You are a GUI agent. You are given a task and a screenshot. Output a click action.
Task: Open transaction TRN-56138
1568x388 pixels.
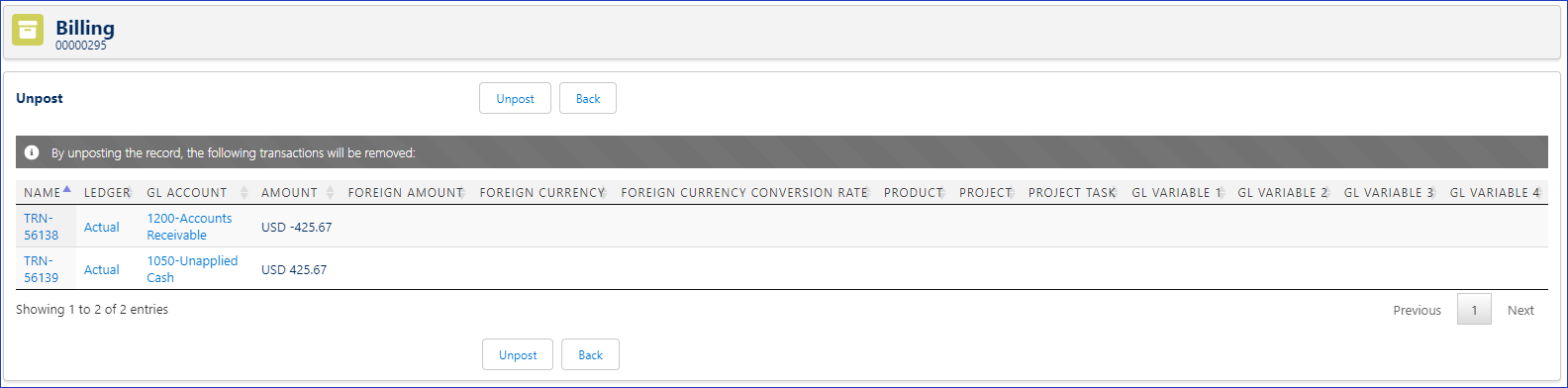42,227
